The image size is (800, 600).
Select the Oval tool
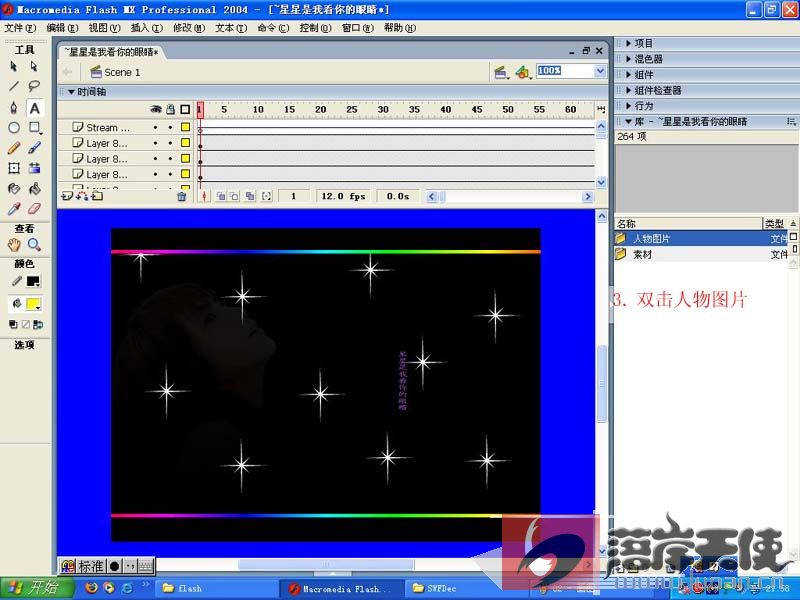point(14,128)
